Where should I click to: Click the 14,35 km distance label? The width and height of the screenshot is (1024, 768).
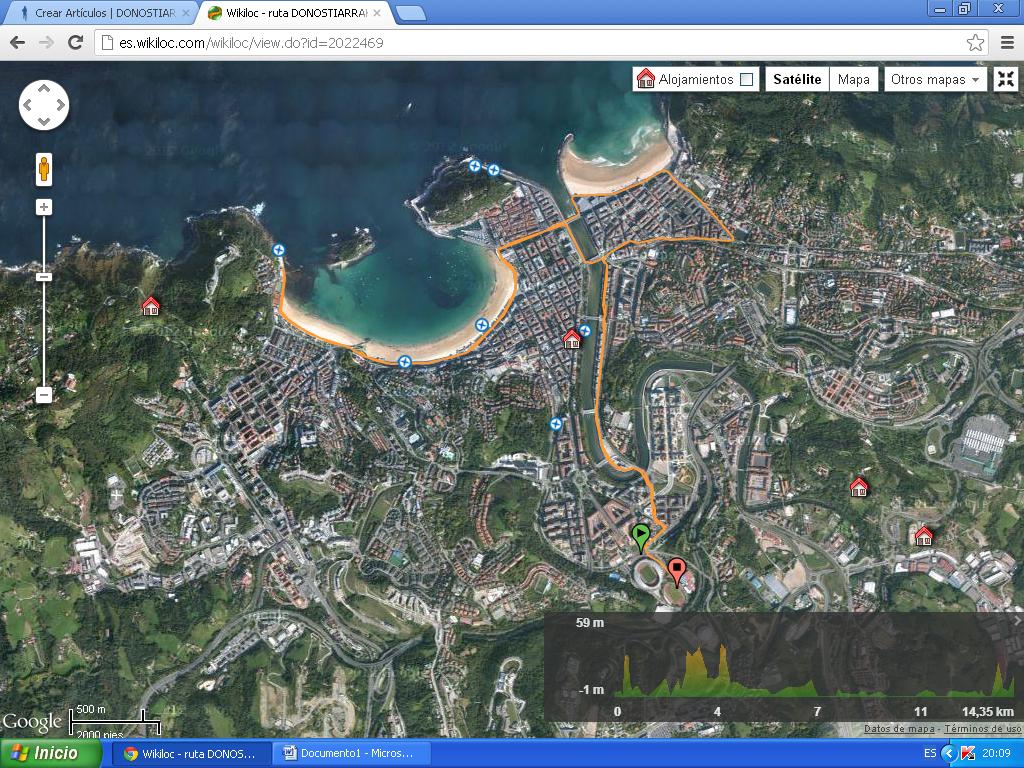coord(987,712)
